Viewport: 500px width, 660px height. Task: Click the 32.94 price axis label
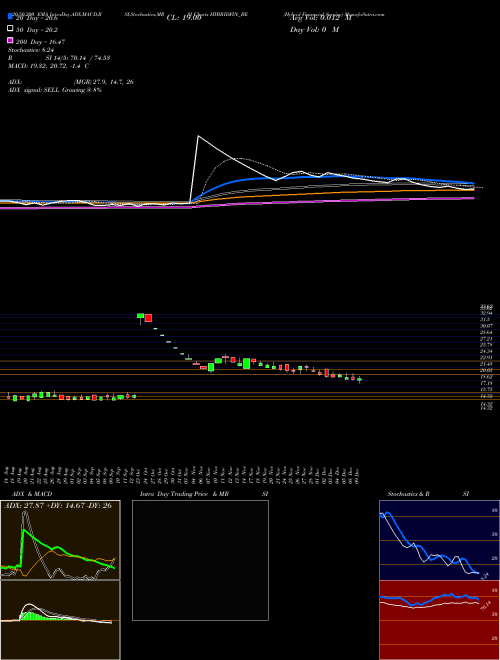pyautogui.click(x=487, y=314)
